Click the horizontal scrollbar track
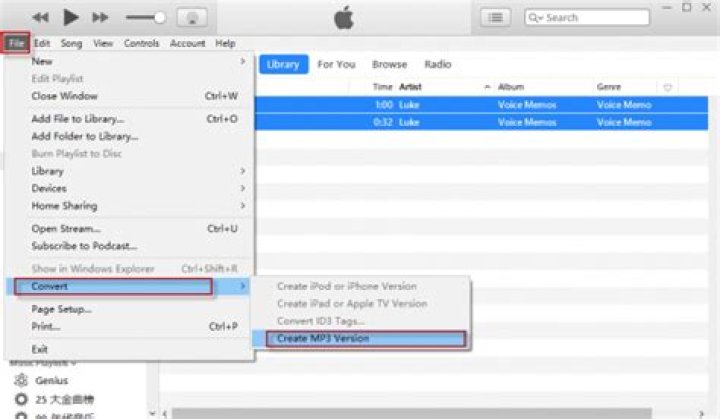 point(411,413)
